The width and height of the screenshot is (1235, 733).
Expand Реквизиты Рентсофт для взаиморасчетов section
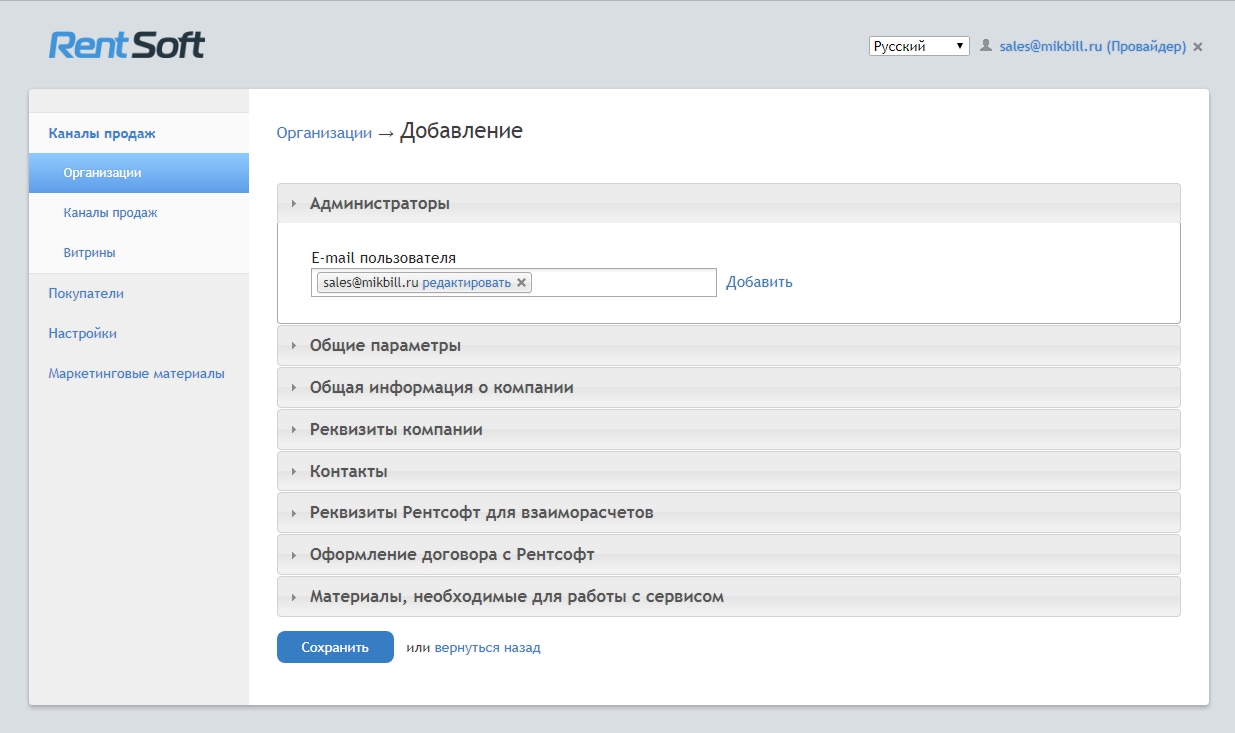pos(481,513)
